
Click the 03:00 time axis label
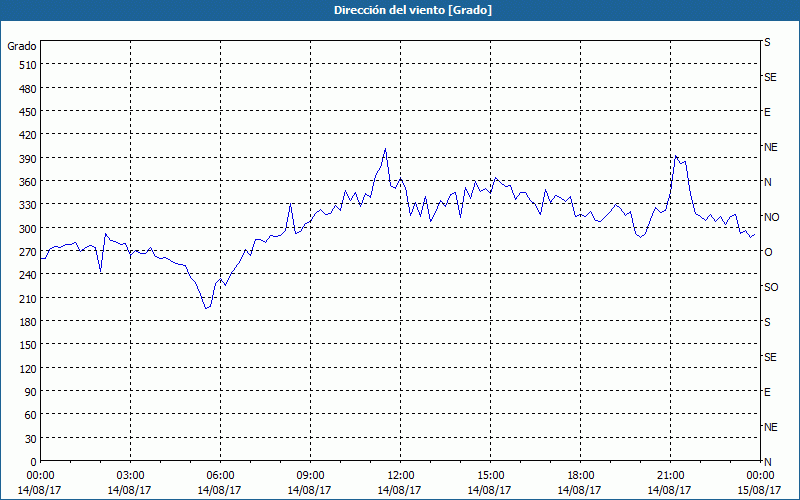(130, 476)
